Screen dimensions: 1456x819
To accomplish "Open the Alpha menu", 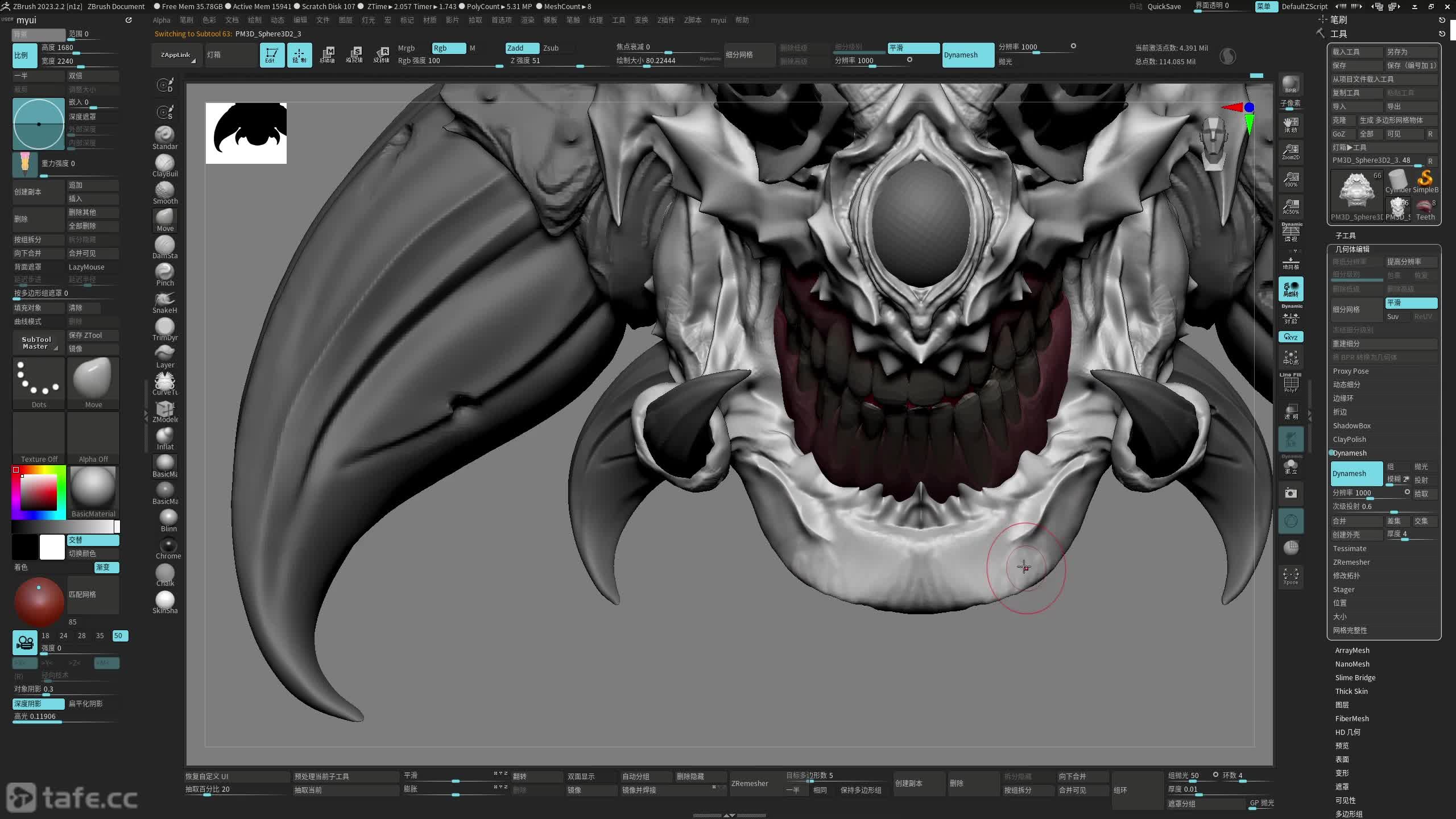I will 162,20.
